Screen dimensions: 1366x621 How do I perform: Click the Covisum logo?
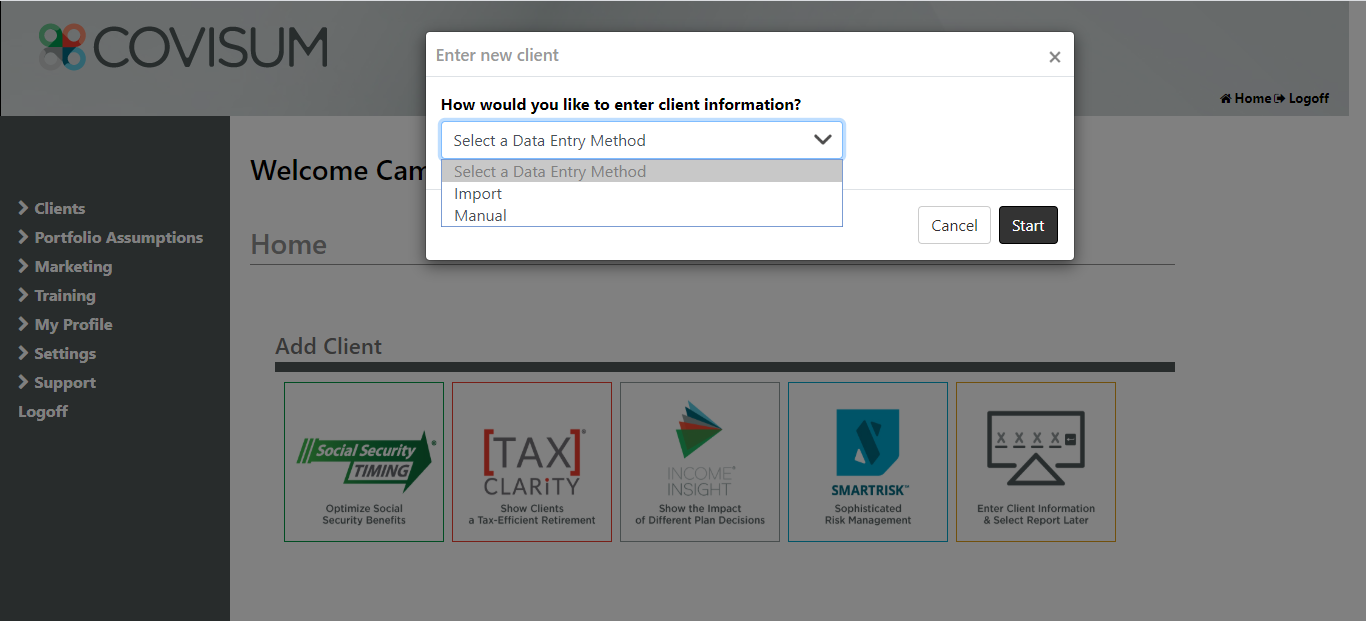coord(183,47)
